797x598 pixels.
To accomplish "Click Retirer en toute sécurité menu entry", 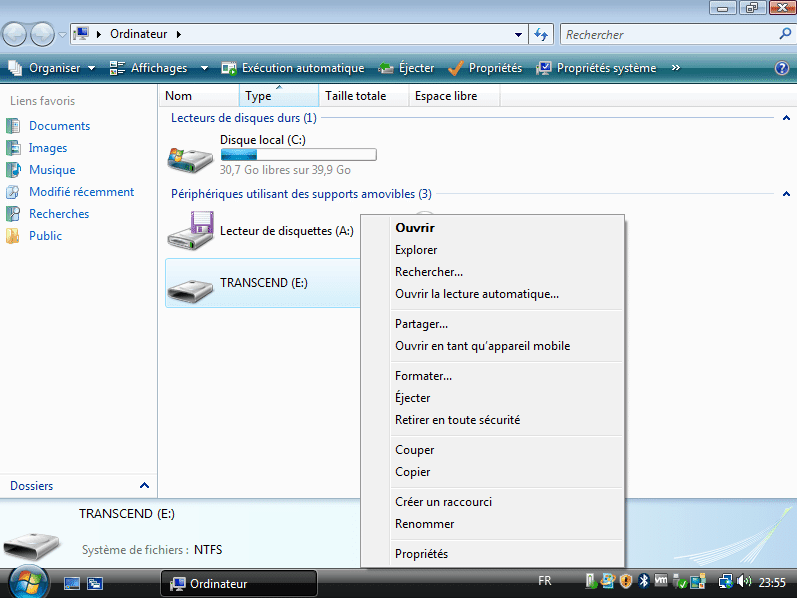I will click(x=458, y=420).
